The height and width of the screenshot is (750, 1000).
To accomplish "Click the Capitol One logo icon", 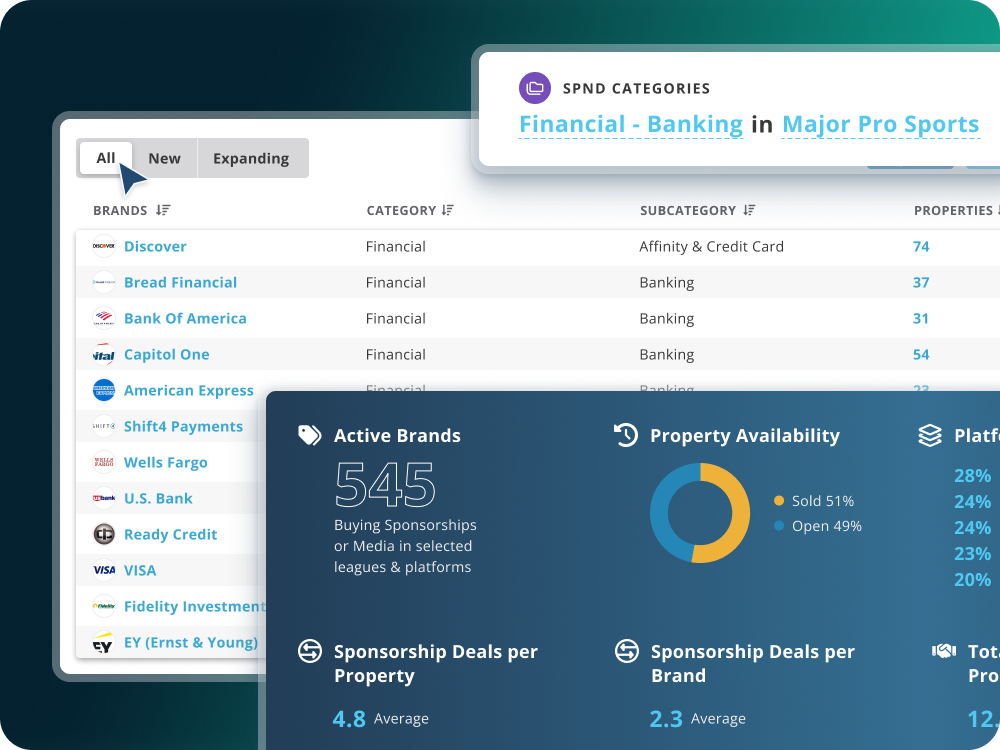I will click(x=104, y=354).
